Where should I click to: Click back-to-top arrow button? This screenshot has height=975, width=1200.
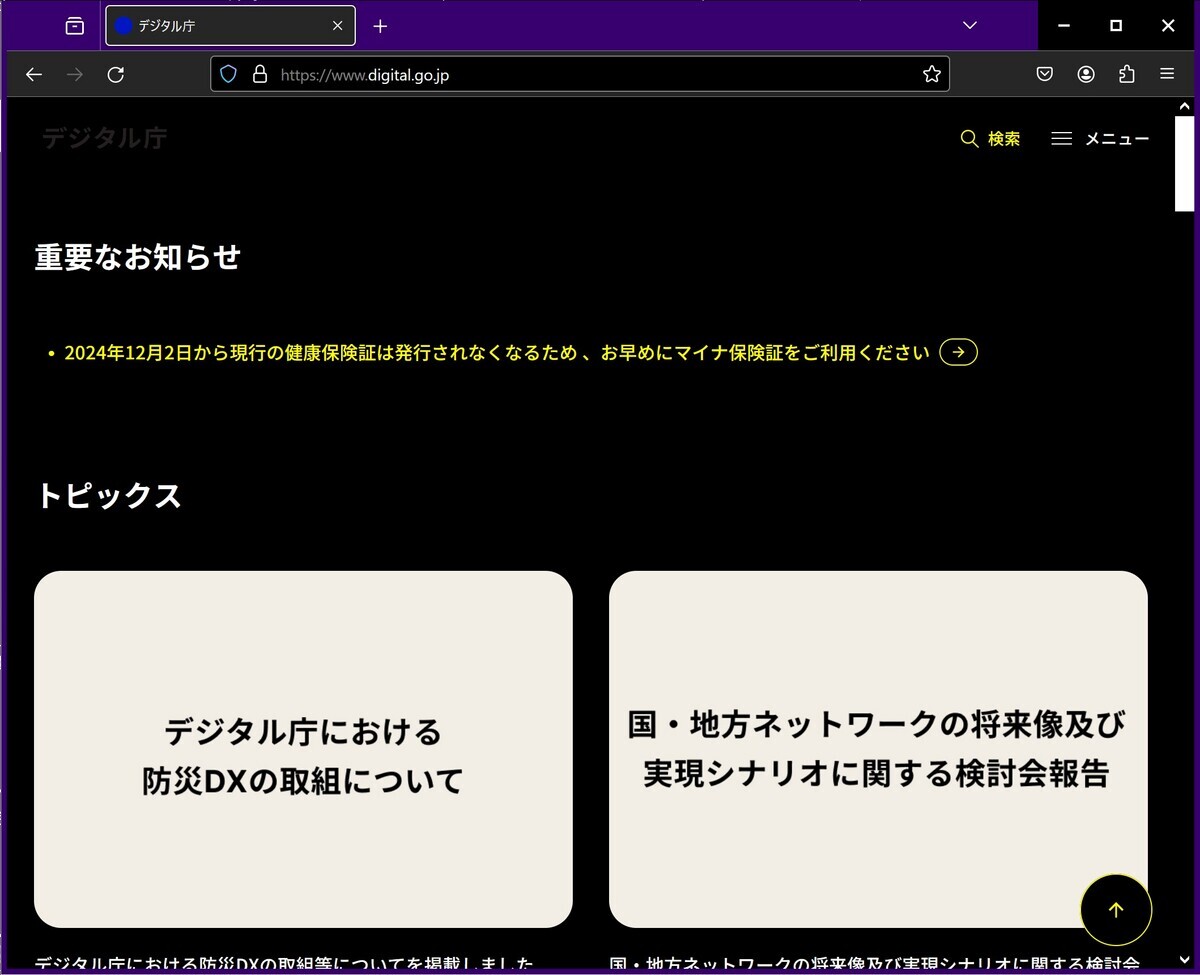click(1116, 910)
